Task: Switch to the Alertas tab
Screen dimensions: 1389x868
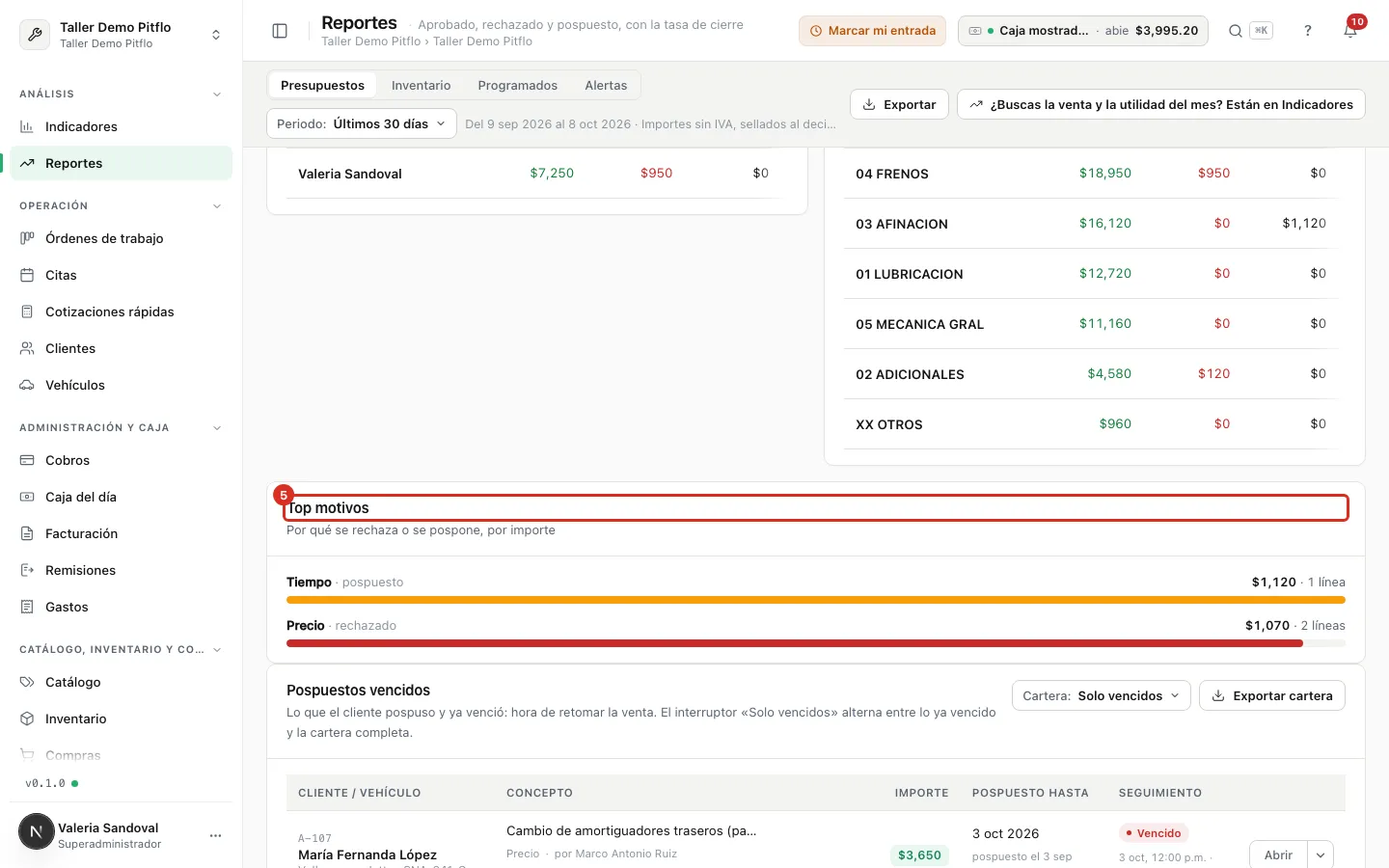Action: pos(606,85)
